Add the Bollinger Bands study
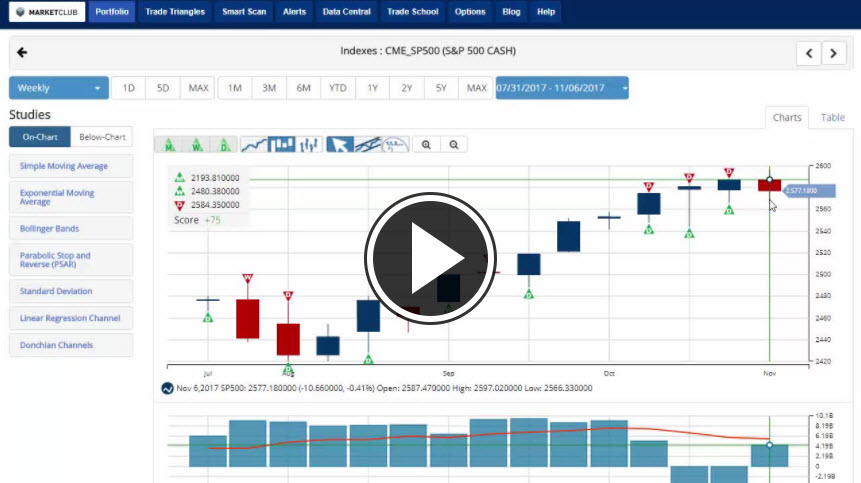 [x=70, y=228]
